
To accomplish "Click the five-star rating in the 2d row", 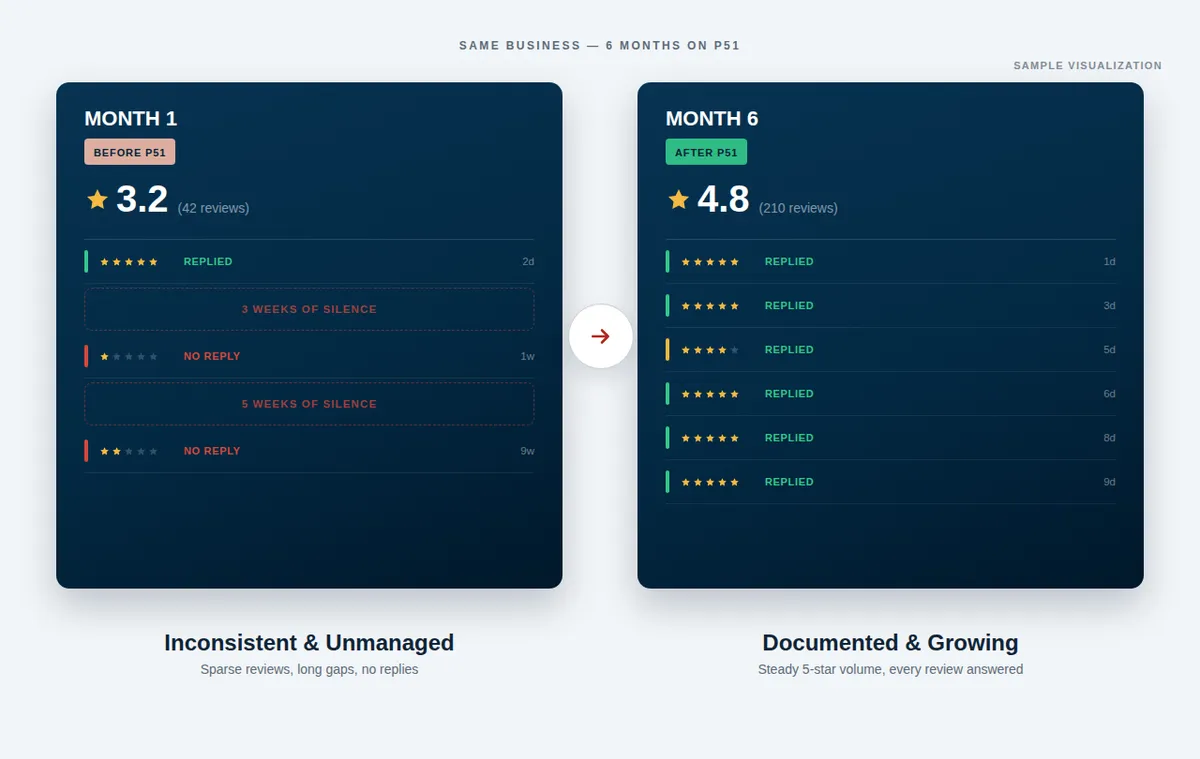I will 129,262.
